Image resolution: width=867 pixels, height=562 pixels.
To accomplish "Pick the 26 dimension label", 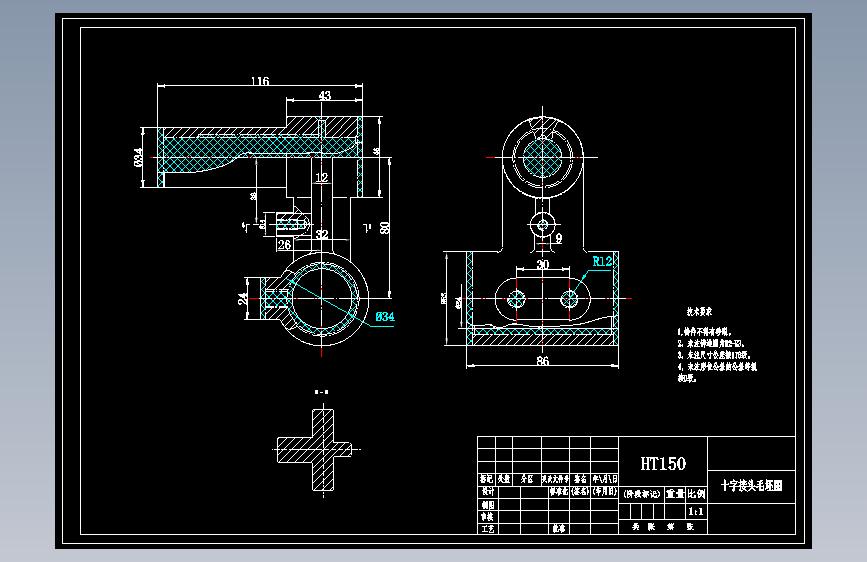I will pos(284,244).
